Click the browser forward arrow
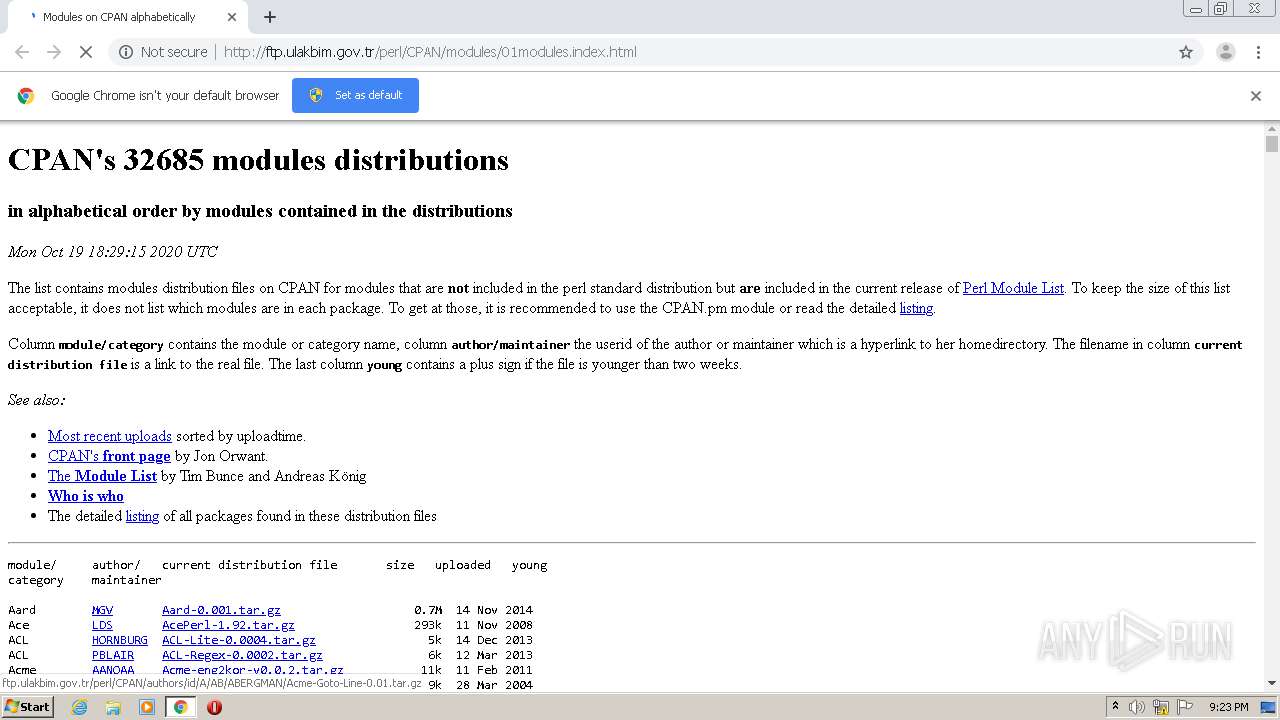The height and width of the screenshot is (720, 1280). pyautogui.click(x=54, y=52)
